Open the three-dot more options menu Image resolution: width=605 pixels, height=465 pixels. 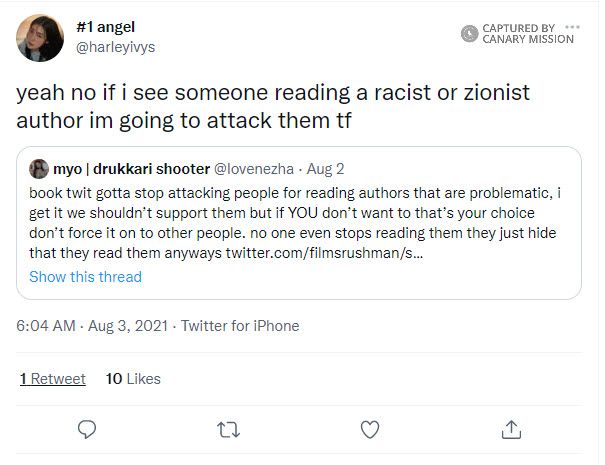click(x=571, y=26)
